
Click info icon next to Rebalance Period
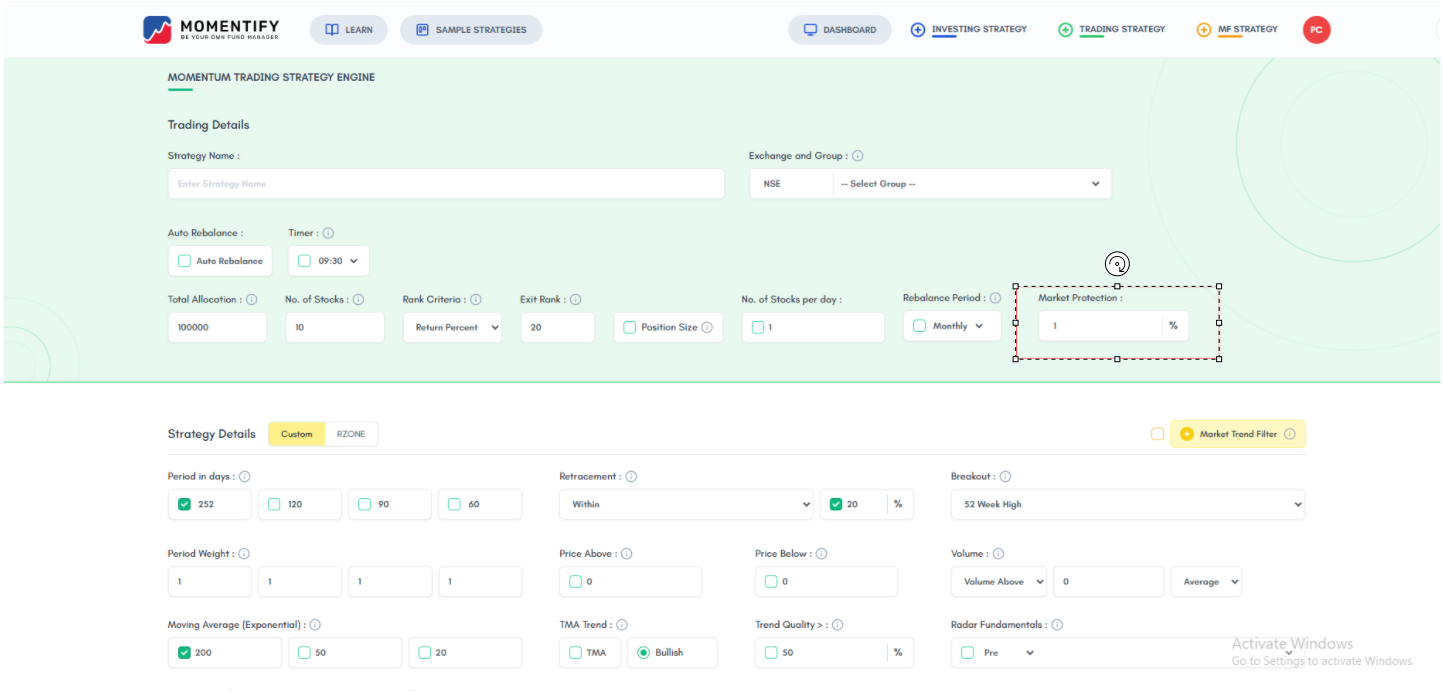point(995,298)
